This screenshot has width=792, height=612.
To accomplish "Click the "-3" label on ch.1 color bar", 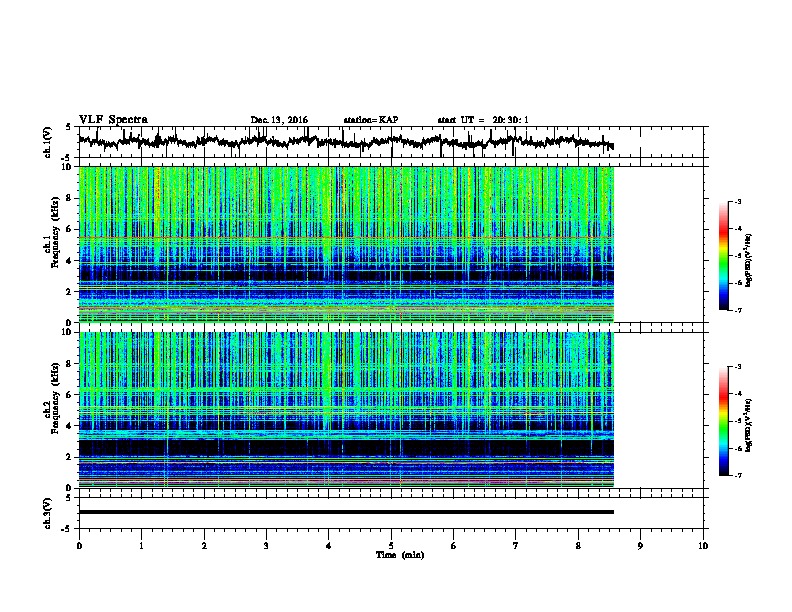I will tap(738, 201).
